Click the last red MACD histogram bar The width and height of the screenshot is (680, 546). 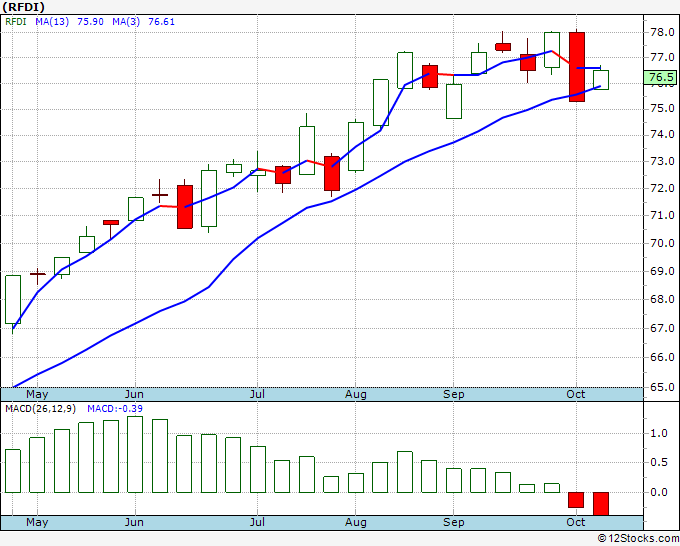pyautogui.click(x=601, y=504)
